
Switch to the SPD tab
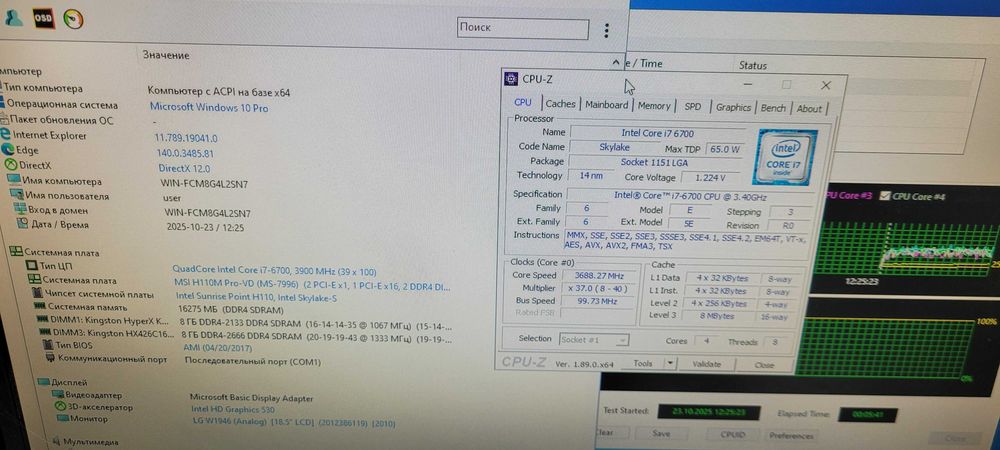(693, 106)
